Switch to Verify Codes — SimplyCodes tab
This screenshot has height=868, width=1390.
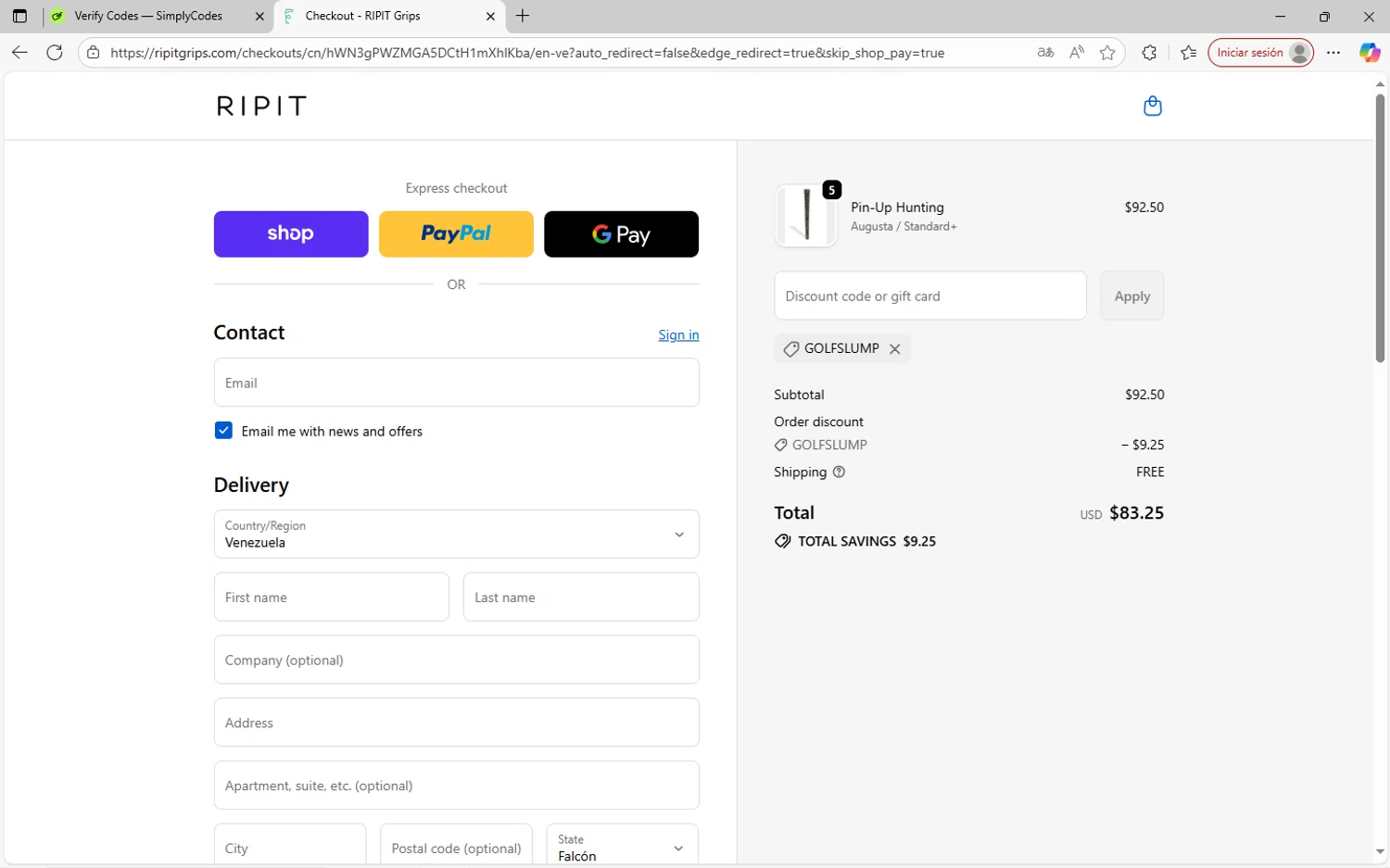point(158,16)
